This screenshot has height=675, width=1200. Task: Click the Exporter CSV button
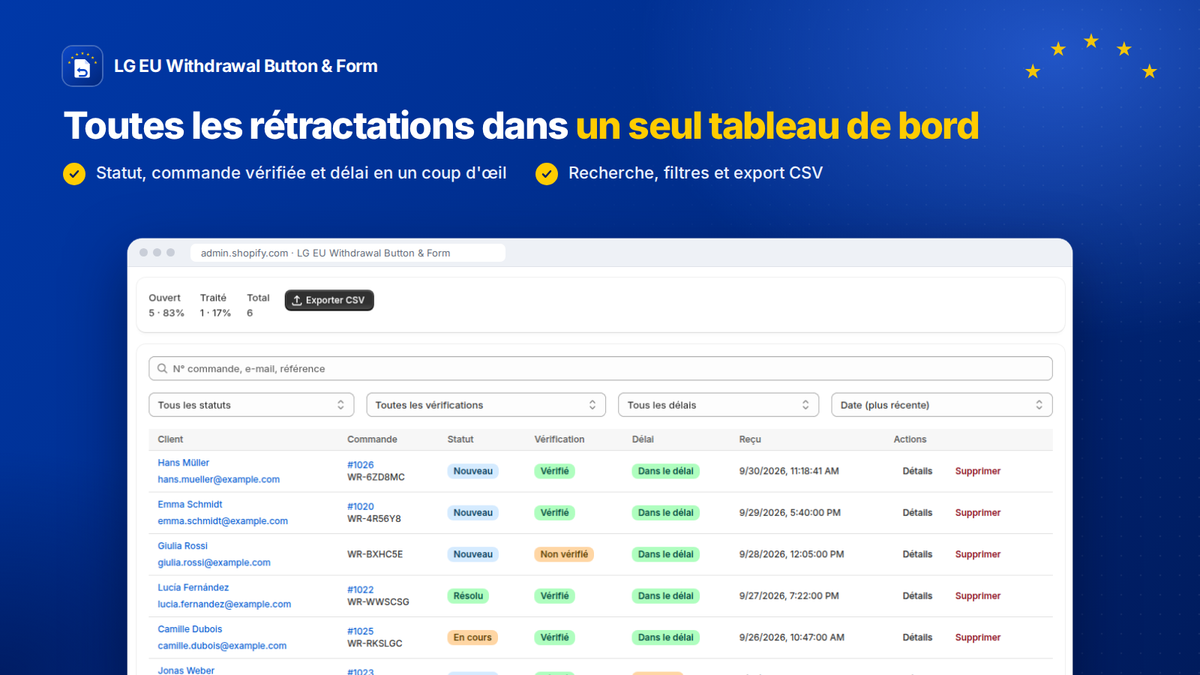click(x=329, y=300)
